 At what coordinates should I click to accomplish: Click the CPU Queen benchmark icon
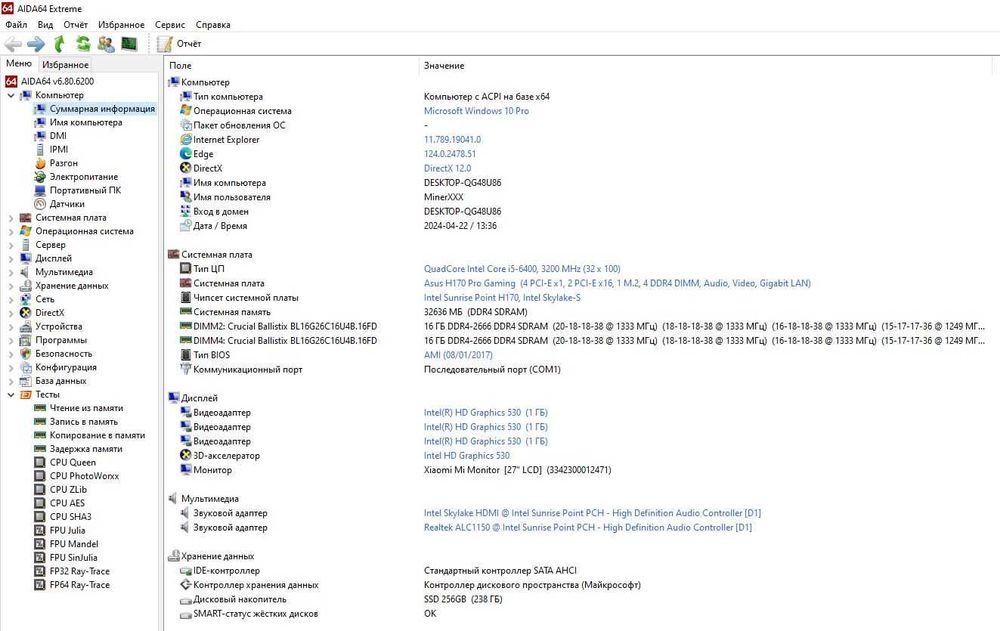coord(40,463)
